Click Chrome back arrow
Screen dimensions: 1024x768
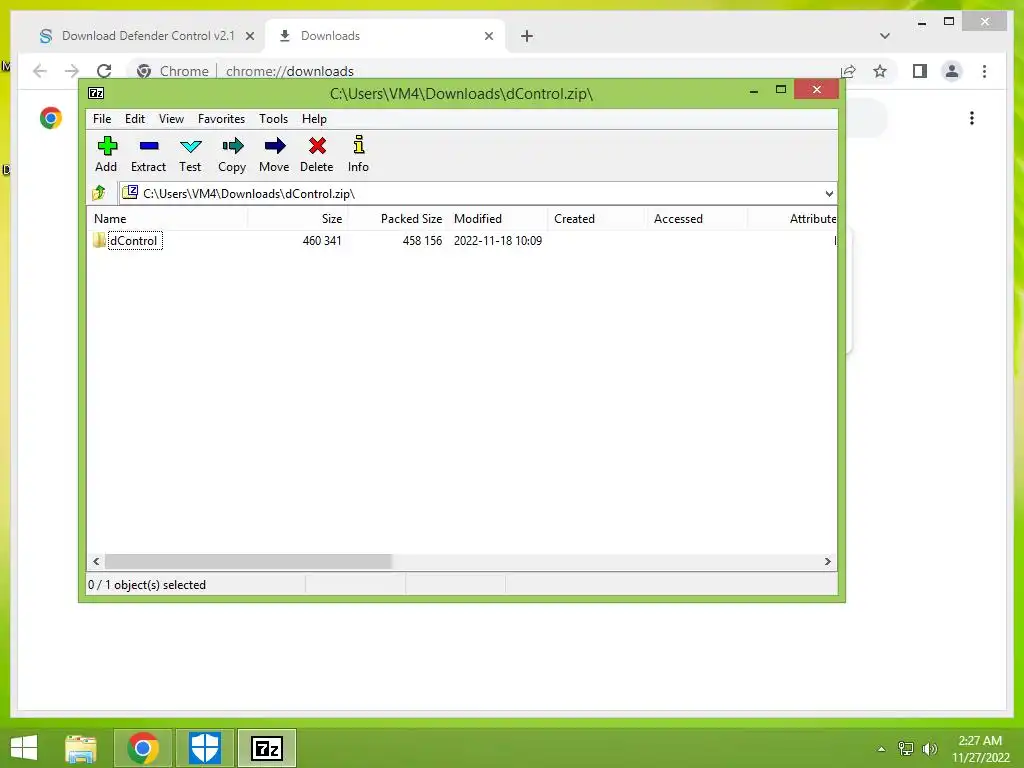pyautogui.click(x=40, y=71)
